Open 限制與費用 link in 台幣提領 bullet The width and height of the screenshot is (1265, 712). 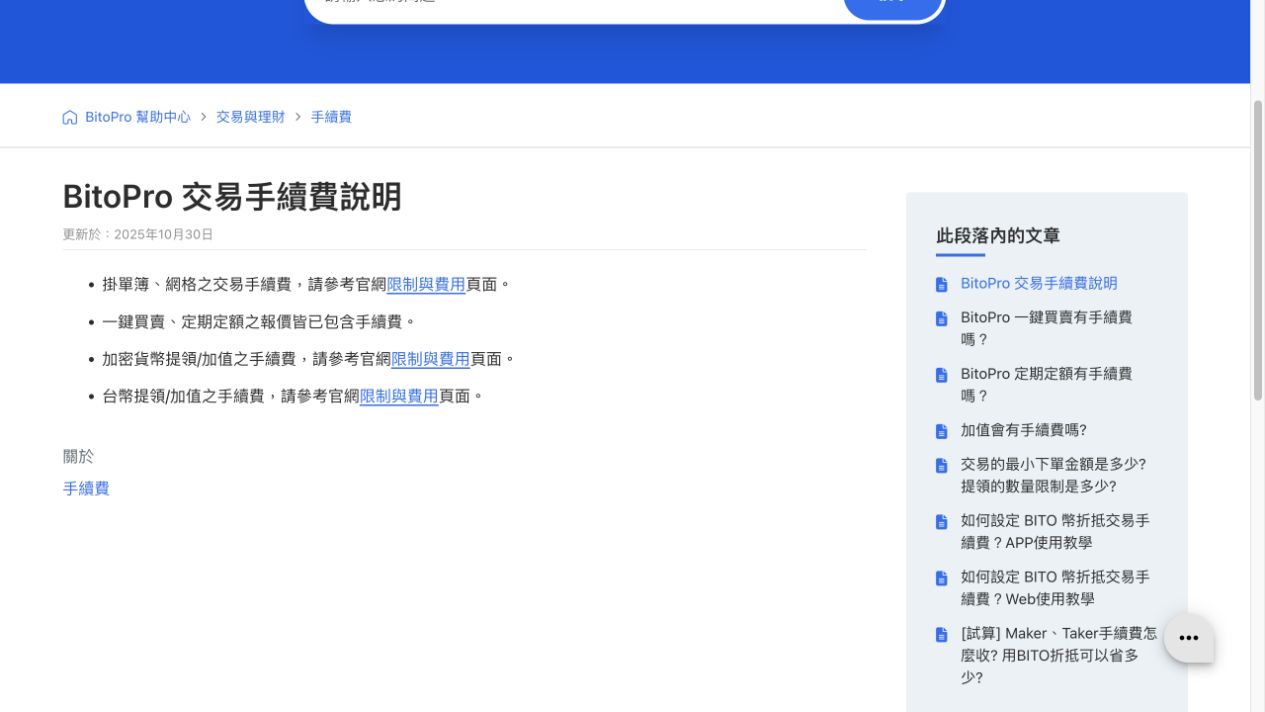[x=399, y=396]
